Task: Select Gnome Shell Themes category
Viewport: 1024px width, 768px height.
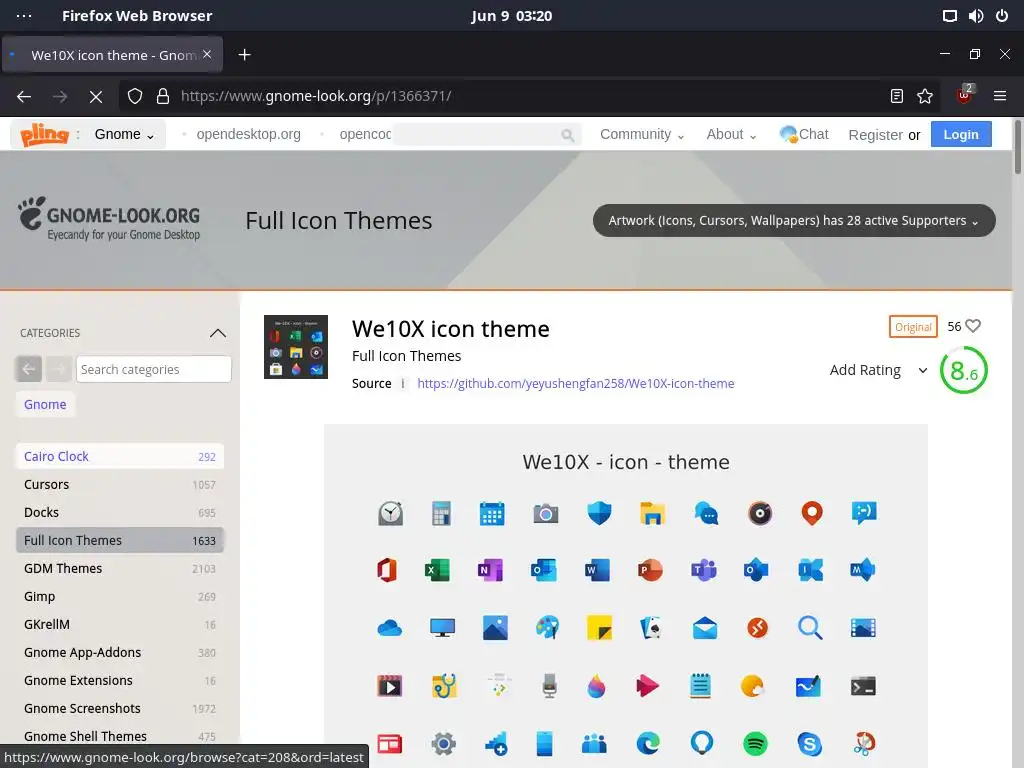Action: [120, 737]
